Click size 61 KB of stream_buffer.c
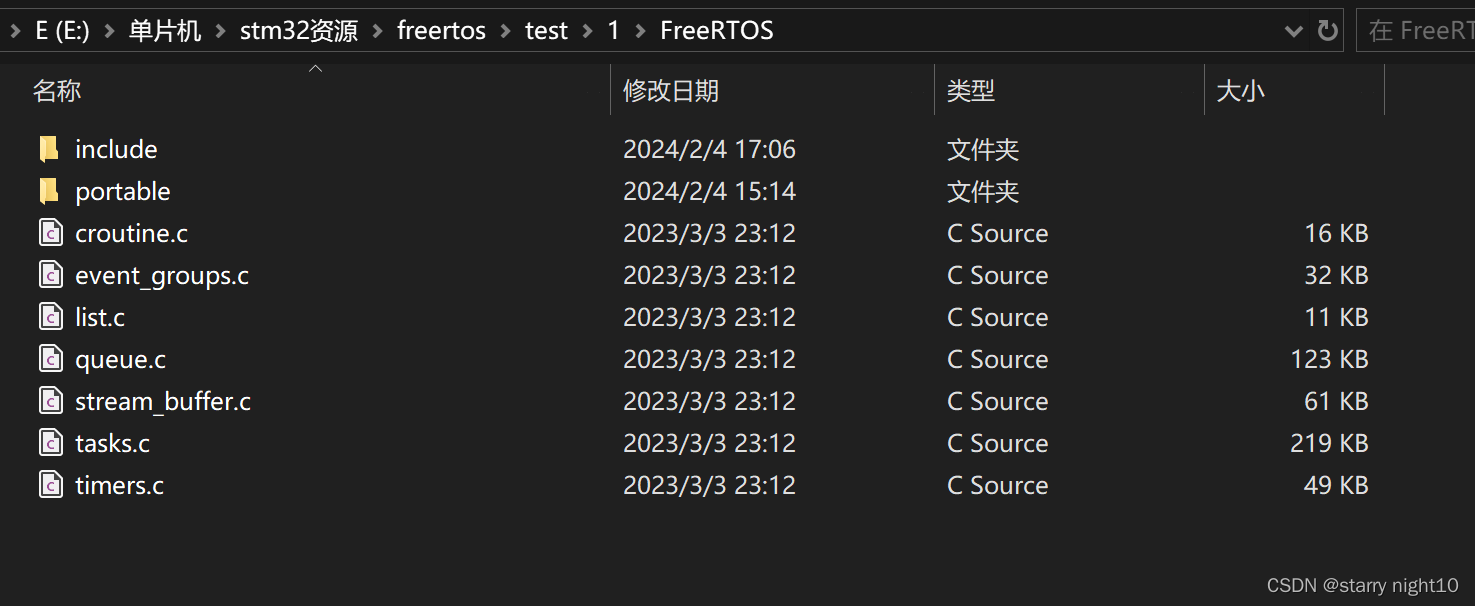 (x=1336, y=401)
